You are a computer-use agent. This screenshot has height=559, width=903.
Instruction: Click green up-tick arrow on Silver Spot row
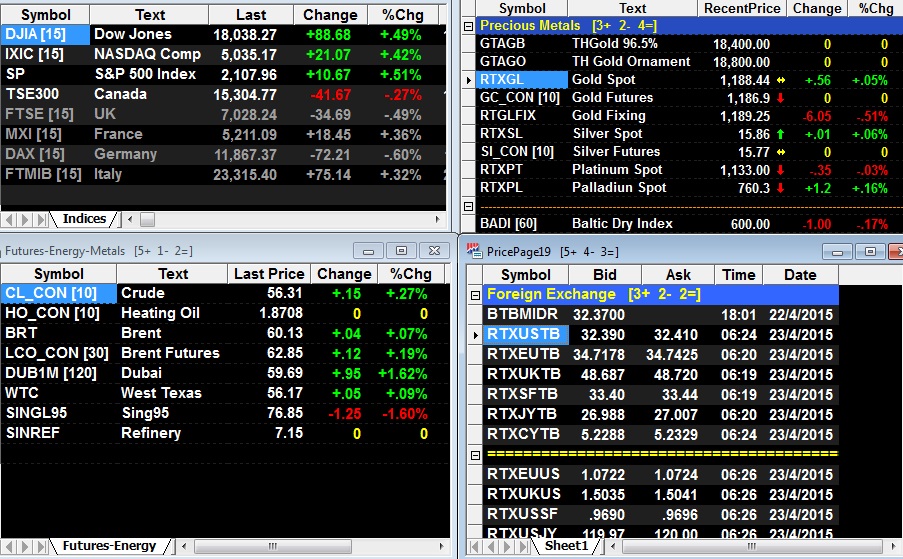pos(780,134)
